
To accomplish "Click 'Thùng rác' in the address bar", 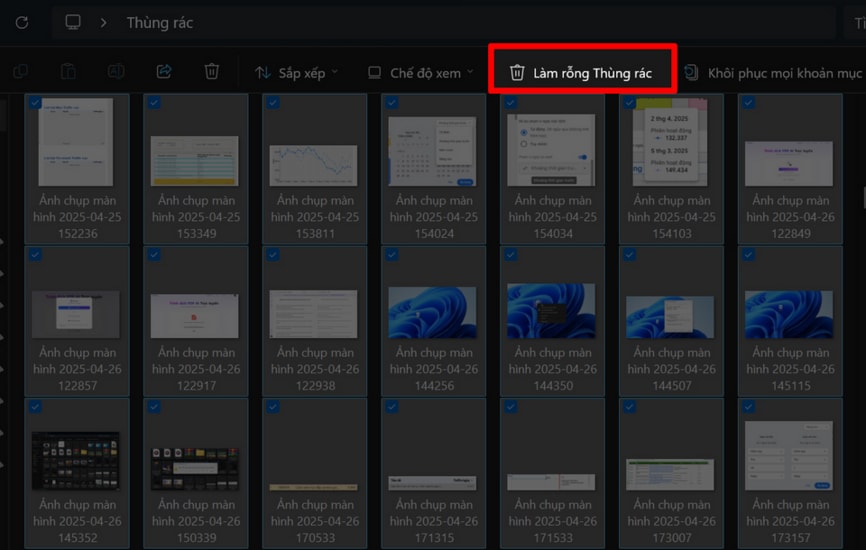I will tap(160, 22).
